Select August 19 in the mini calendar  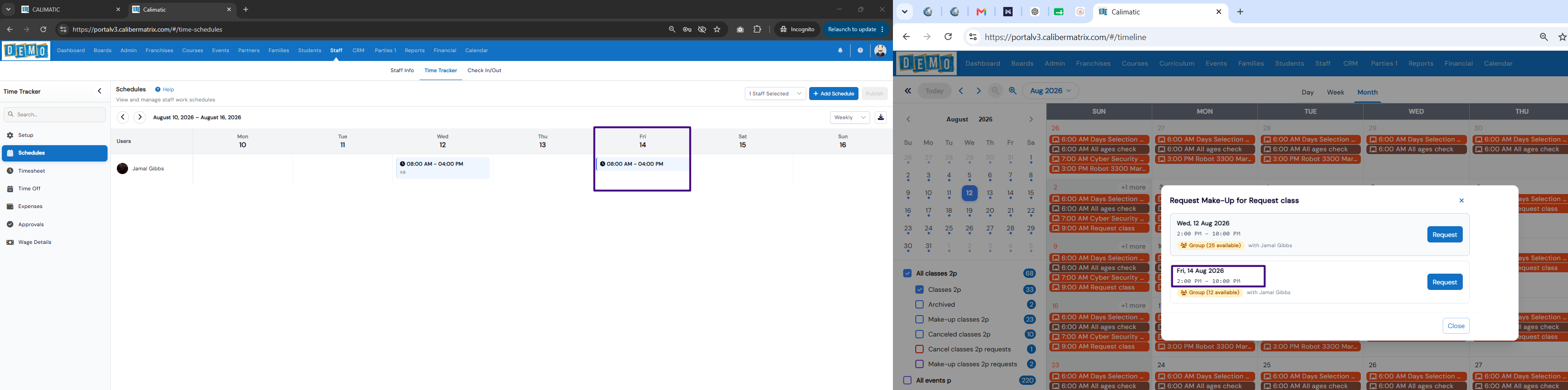pos(969,211)
